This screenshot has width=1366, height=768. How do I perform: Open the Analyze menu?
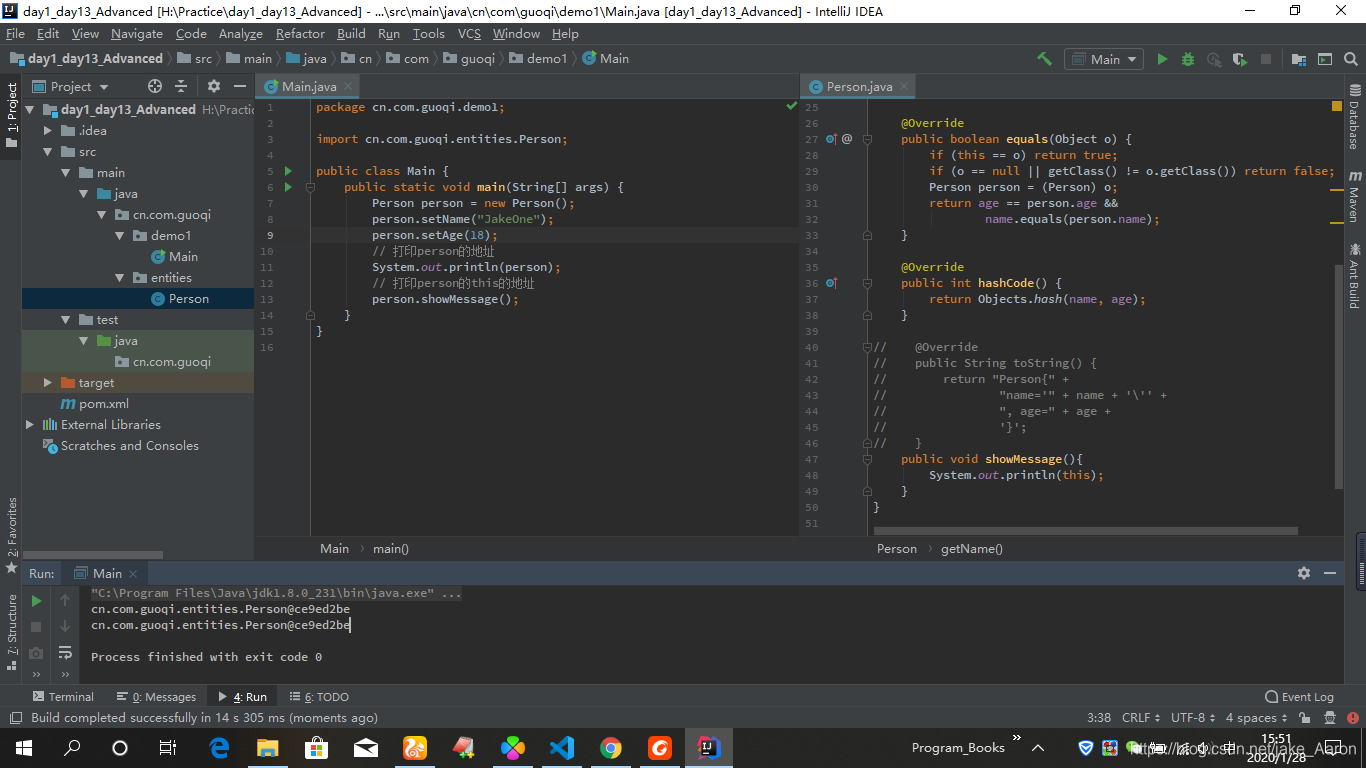(240, 33)
